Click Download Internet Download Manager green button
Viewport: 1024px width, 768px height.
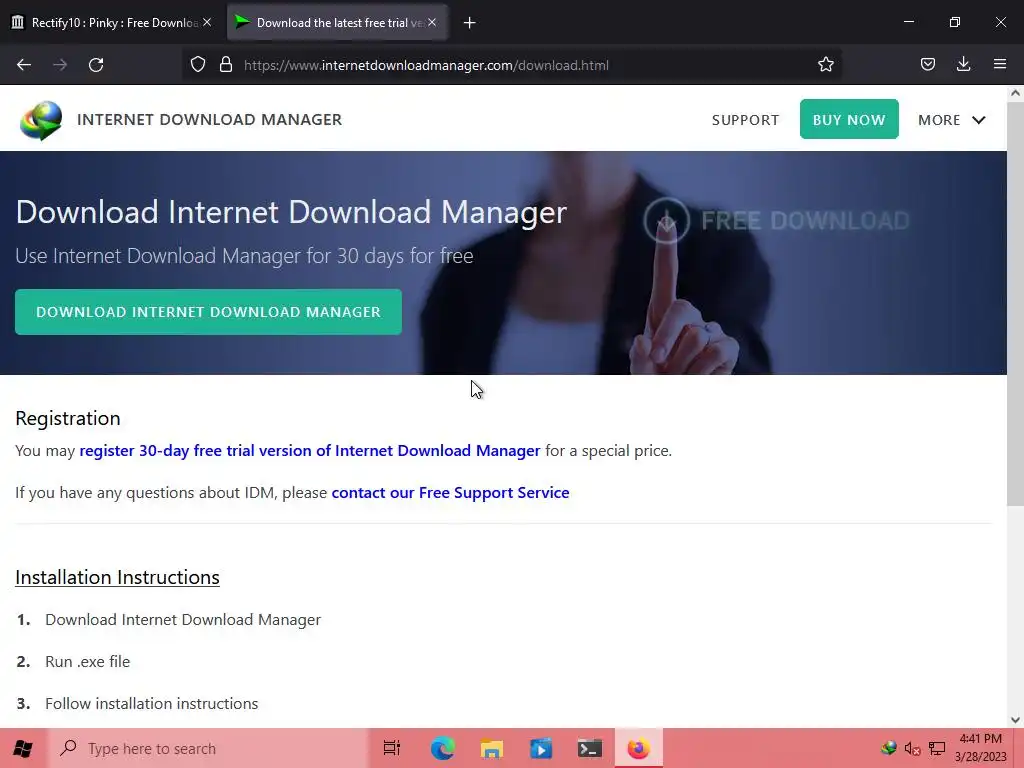(208, 312)
